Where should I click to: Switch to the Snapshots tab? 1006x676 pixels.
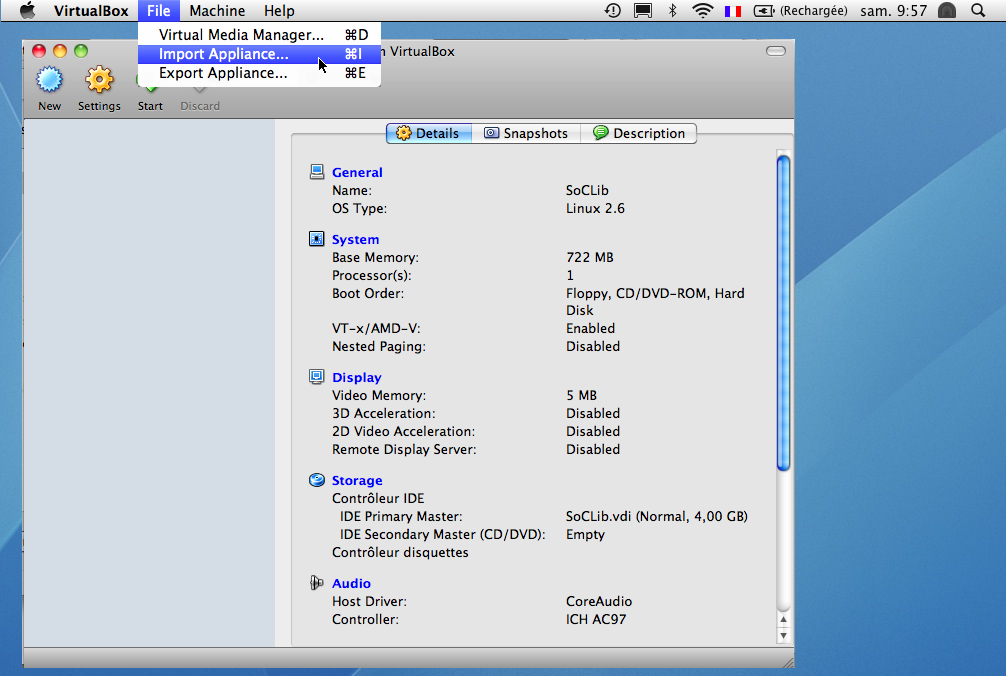pyautogui.click(x=526, y=133)
